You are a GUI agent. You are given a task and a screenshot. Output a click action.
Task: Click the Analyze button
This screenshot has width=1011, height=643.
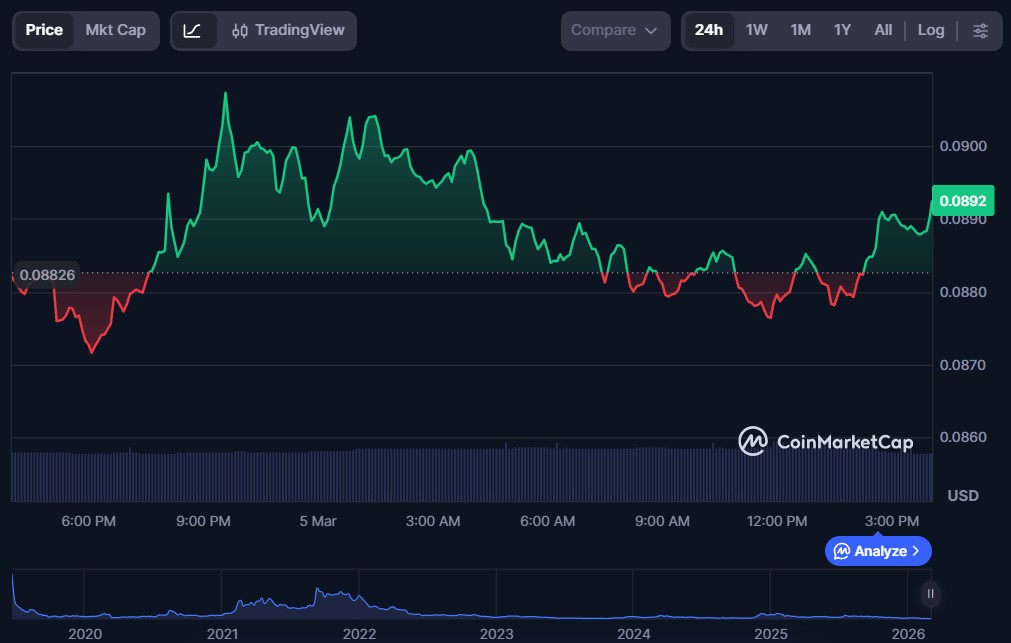[x=878, y=551]
